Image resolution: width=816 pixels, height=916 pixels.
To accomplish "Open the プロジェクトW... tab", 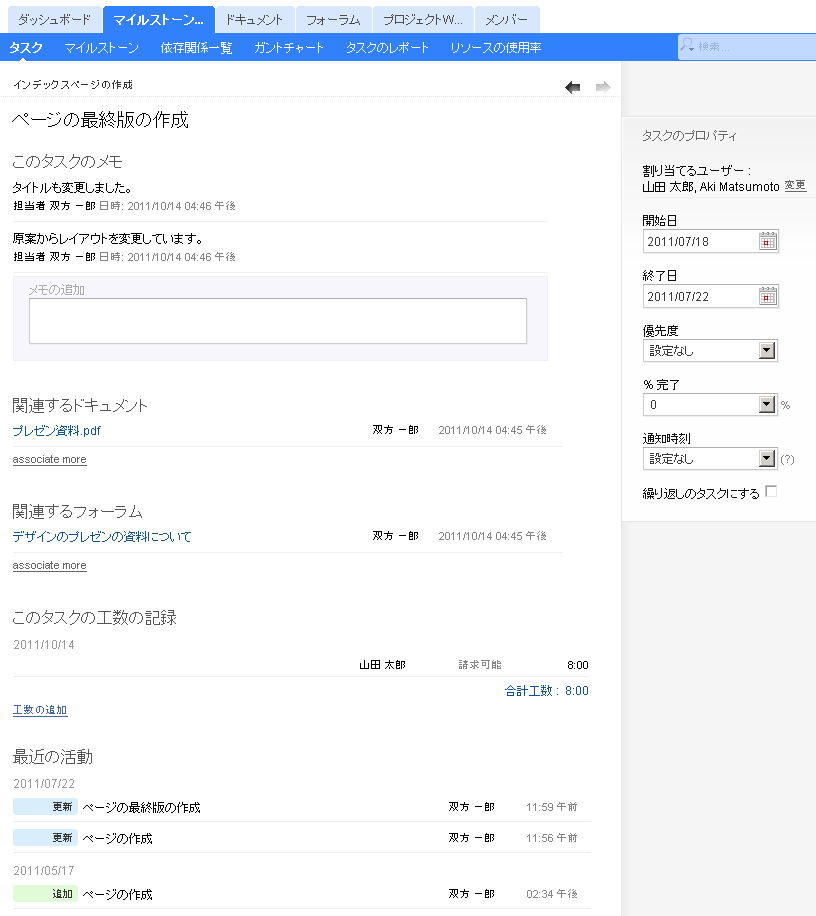I will pyautogui.click(x=423, y=20).
